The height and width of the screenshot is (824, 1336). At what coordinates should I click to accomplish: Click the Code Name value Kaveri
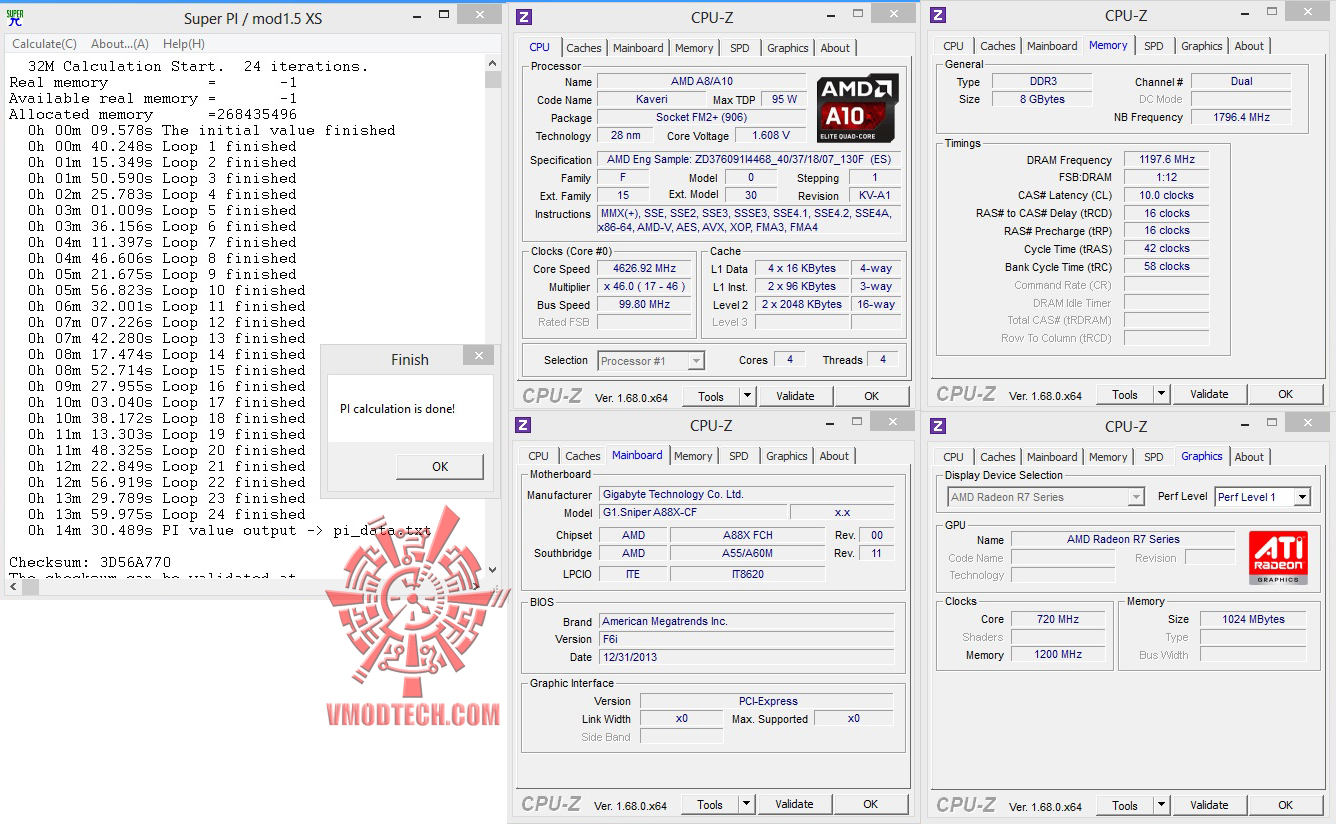[x=652, y=100]
